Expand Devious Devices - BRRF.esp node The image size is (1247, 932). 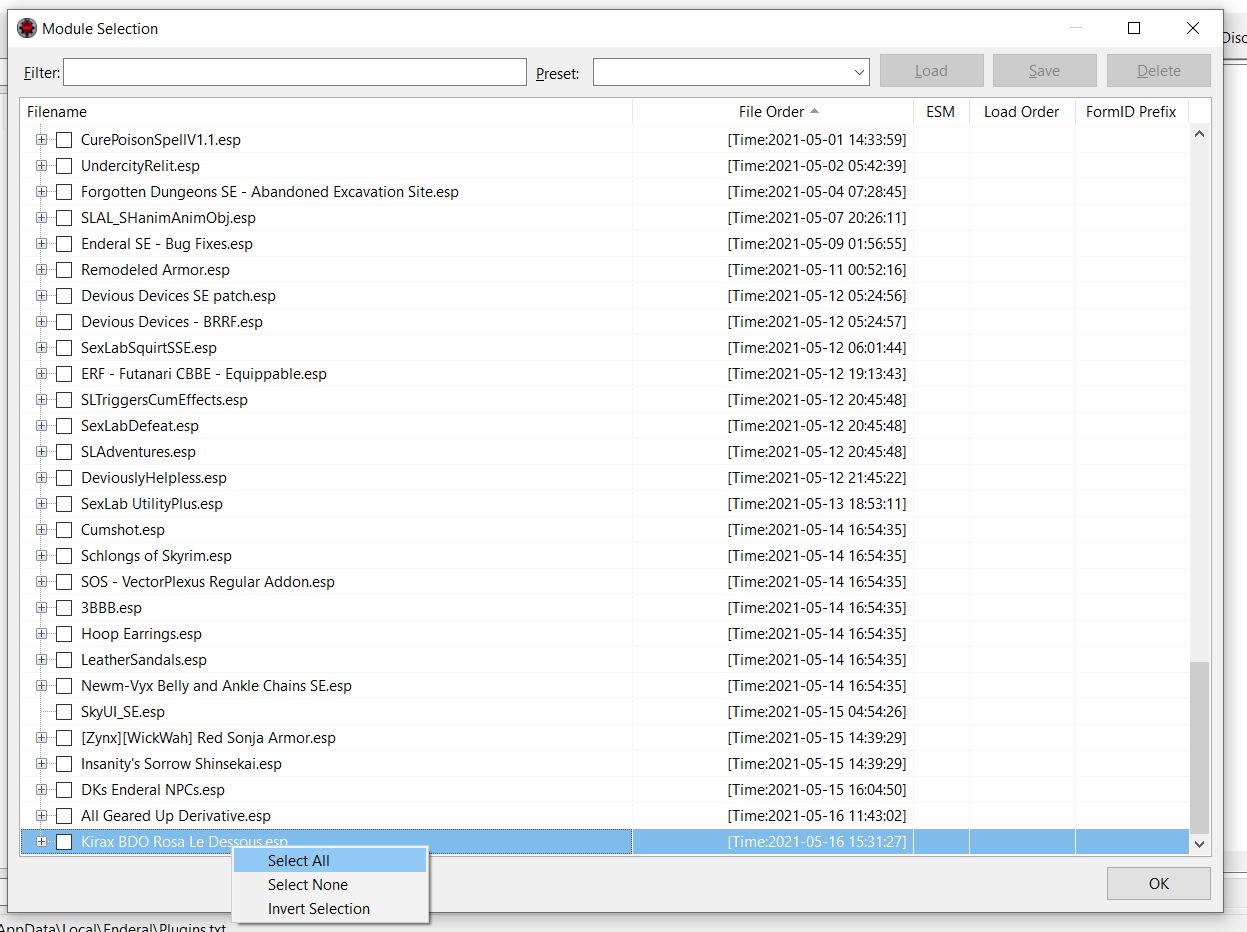(41, 322)
